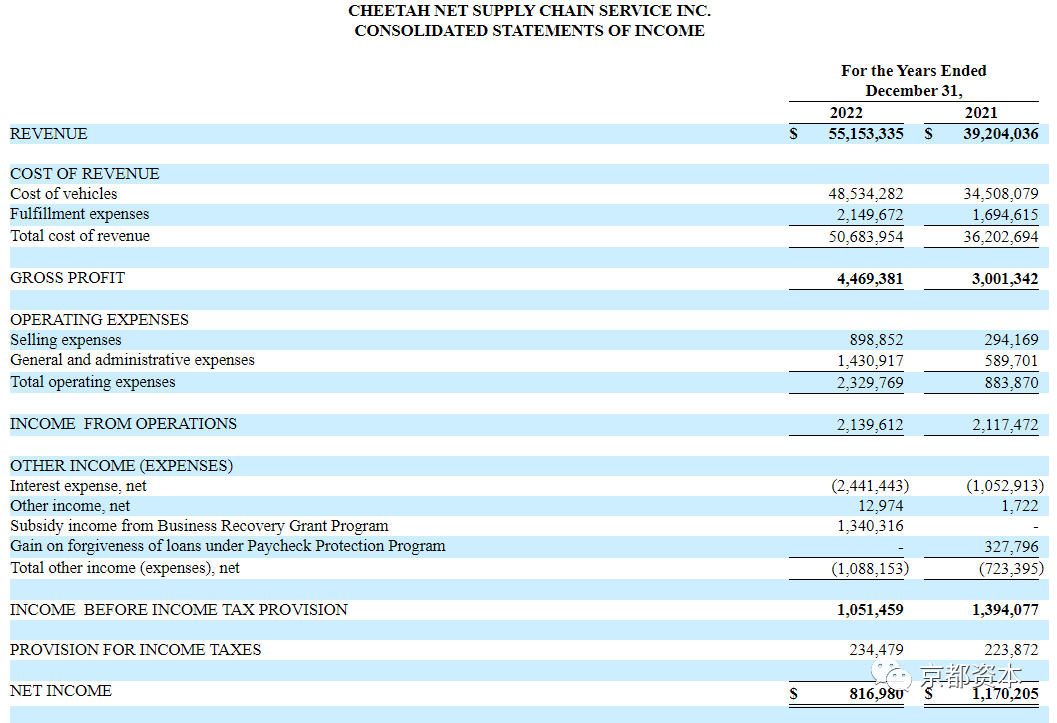Viewport: 1057px width, 723px height.
Task: Select the Fulfillment expenses 2022 amount
Action: 870,214
